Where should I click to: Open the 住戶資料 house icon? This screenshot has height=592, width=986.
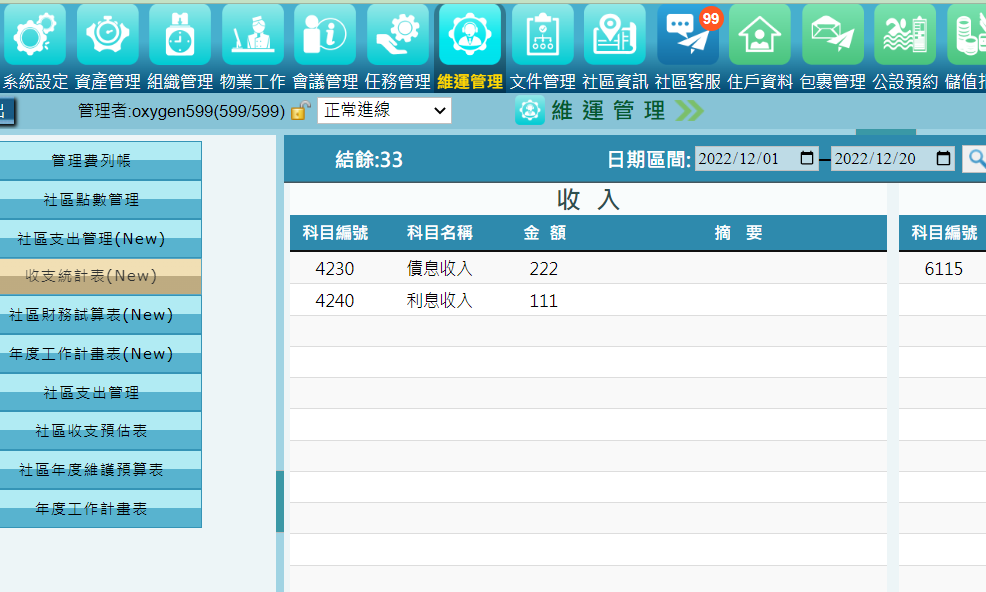point(760,35)
